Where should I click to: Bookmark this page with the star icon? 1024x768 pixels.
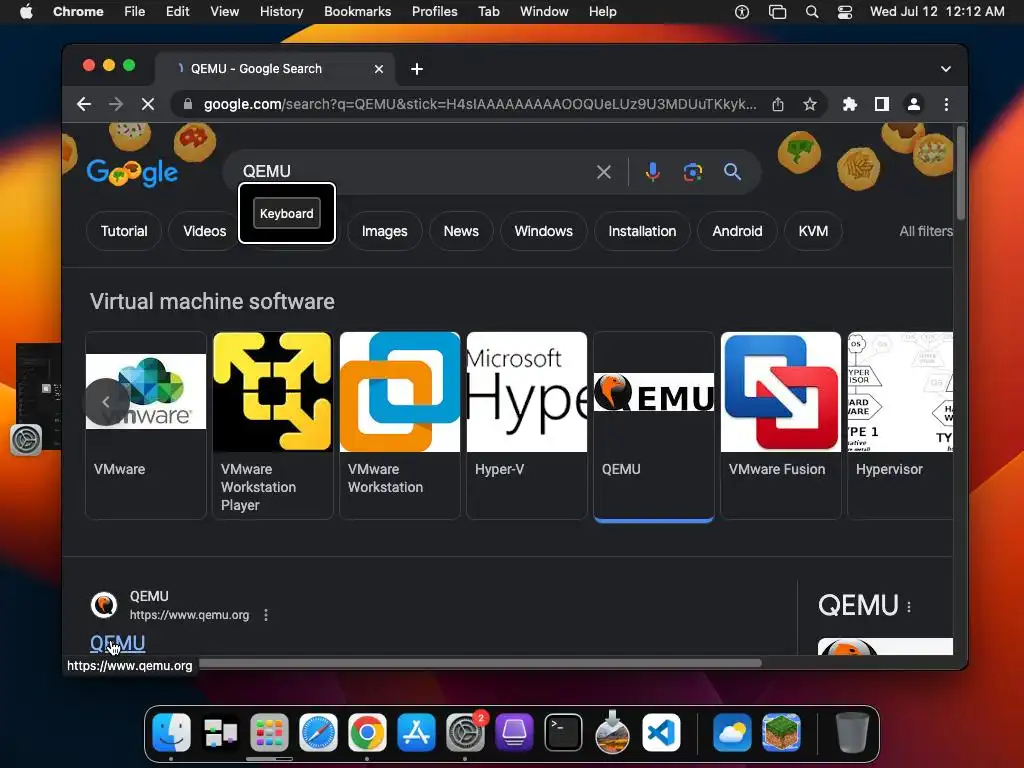point(810,104)
